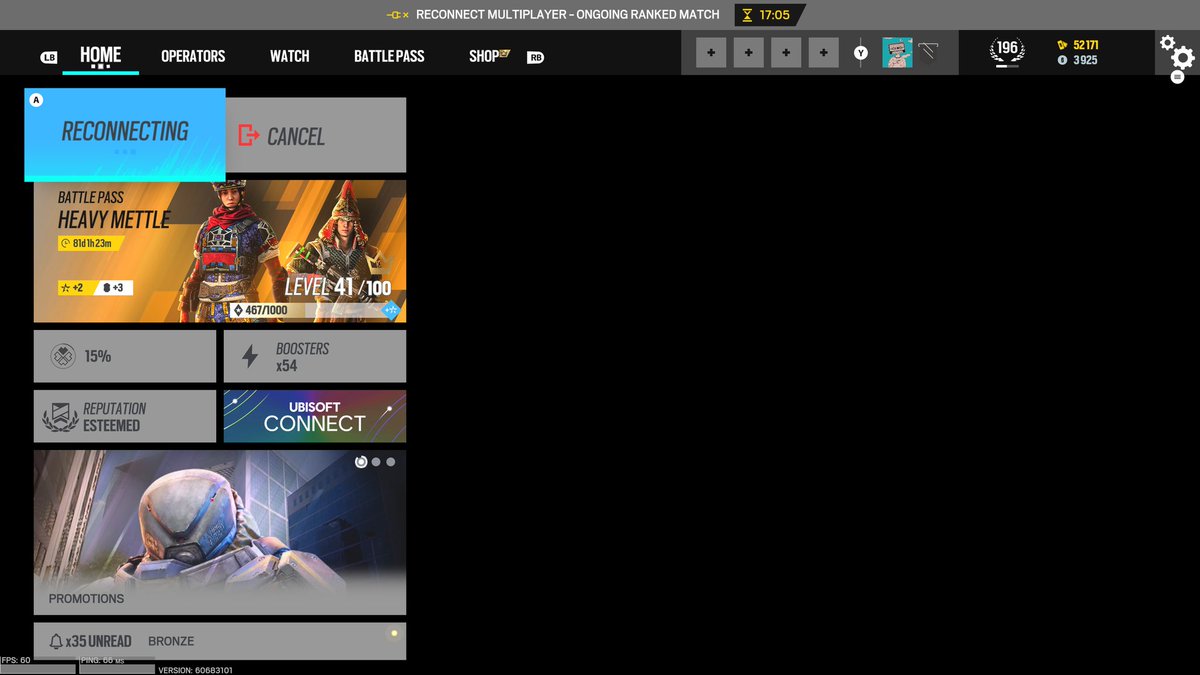Click the Level 41 / 100 text
Image resolution: width=1200 pixels, height=675 pixels.
[x=338, y=287]
